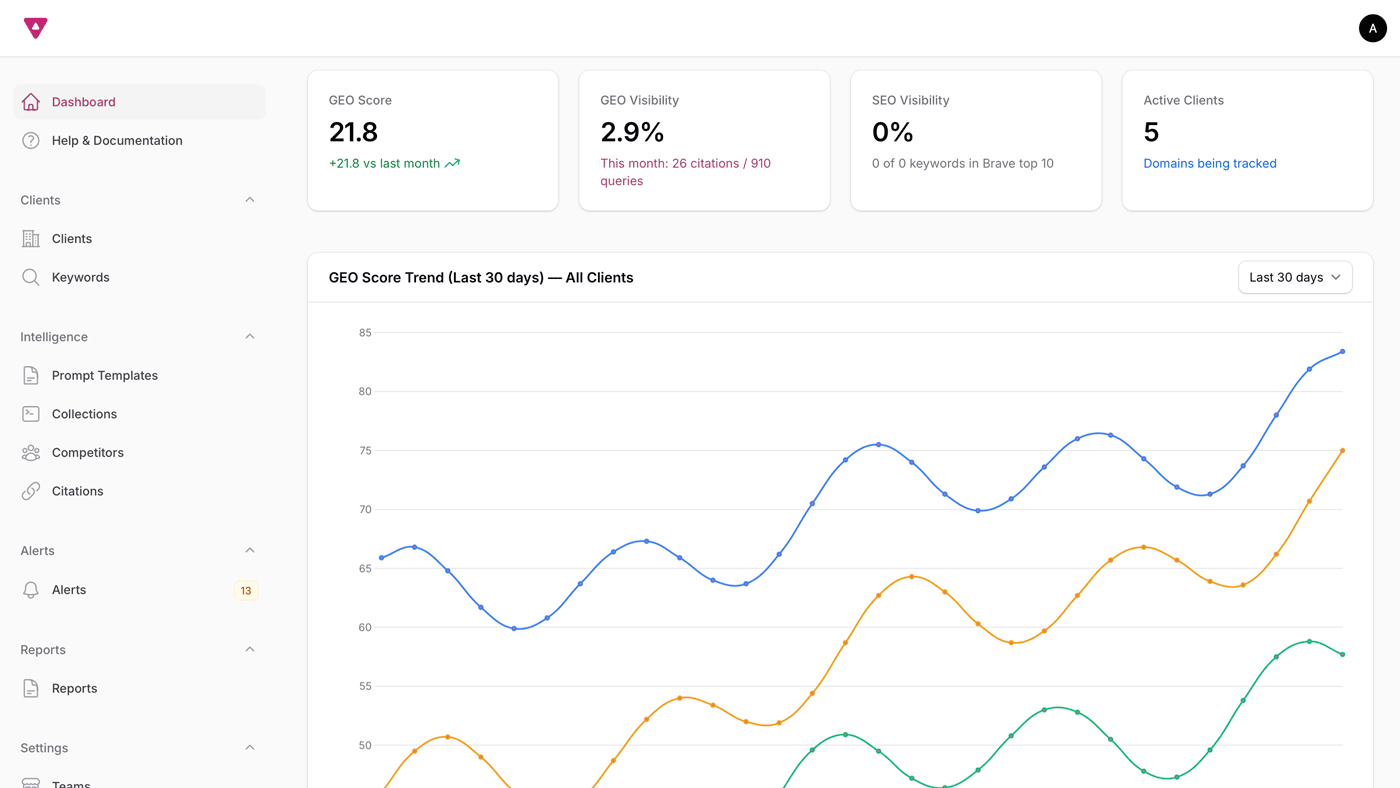Image resolution: width=1400 pixels, height=788 pixels.
Task: Collapse the Alerts section chevron
Action: coord(249,550)
